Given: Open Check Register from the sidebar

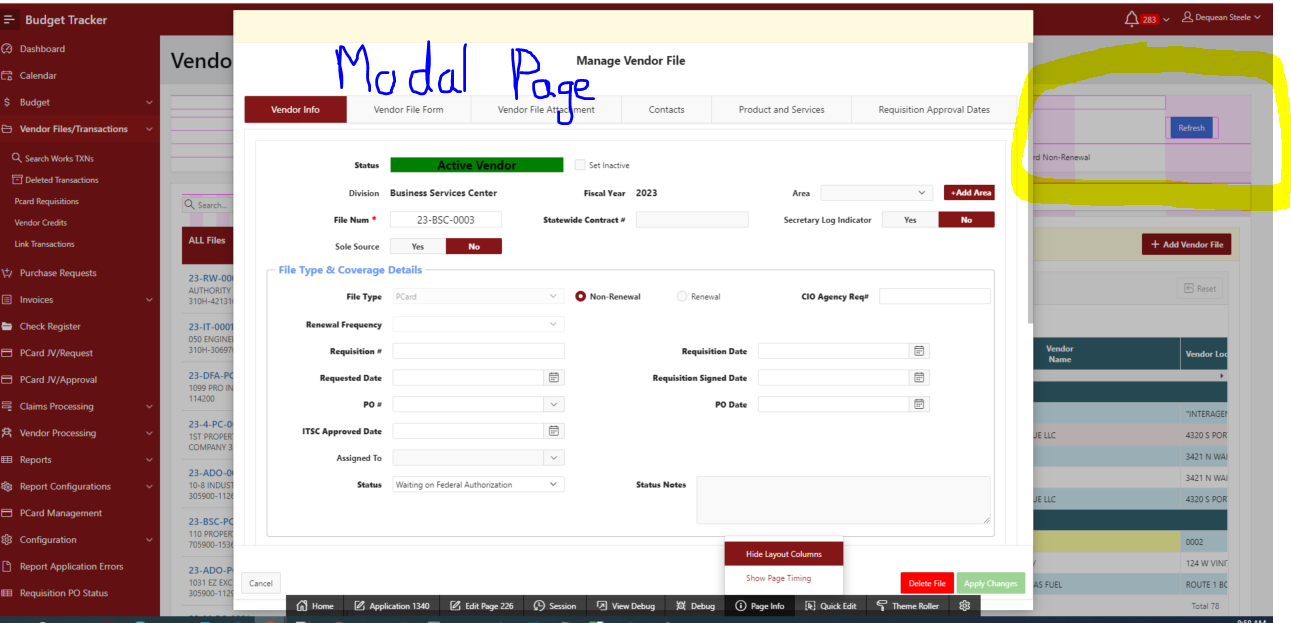Looking at the screenshot, I should tap(50, 326).
